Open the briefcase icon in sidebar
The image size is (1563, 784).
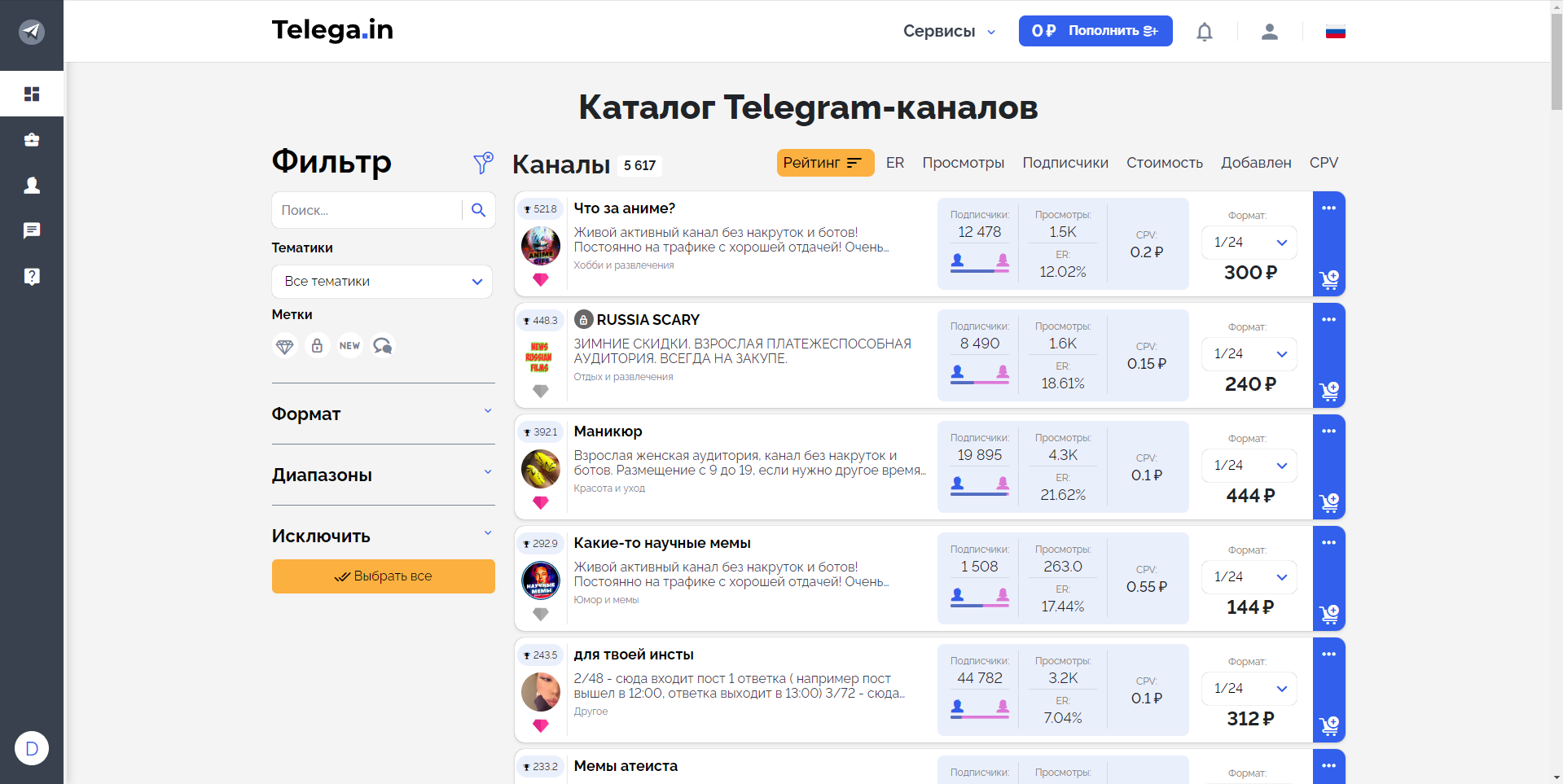(x=32, y=140)
